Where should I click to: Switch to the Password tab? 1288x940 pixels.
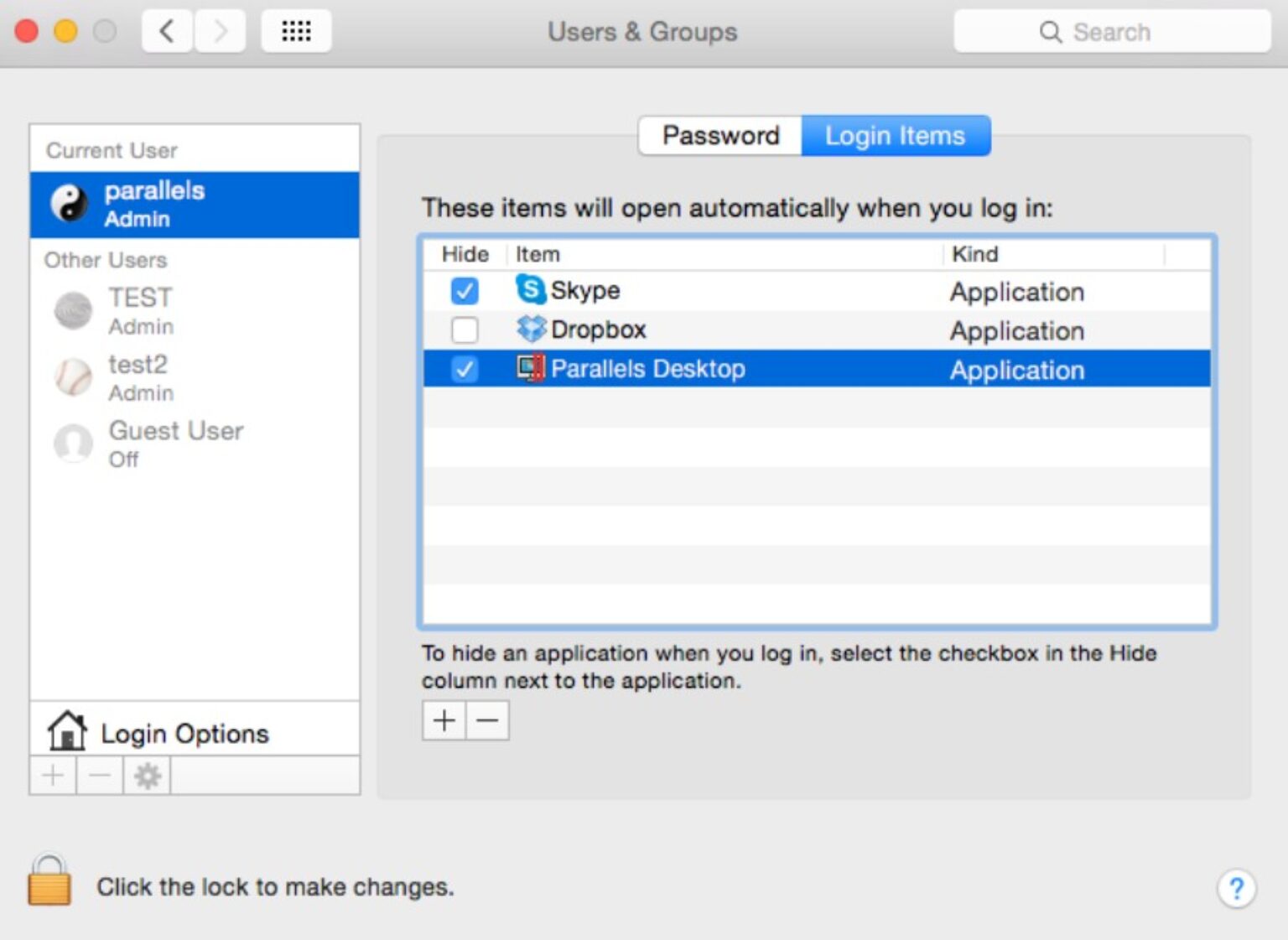tap(719, 135)
